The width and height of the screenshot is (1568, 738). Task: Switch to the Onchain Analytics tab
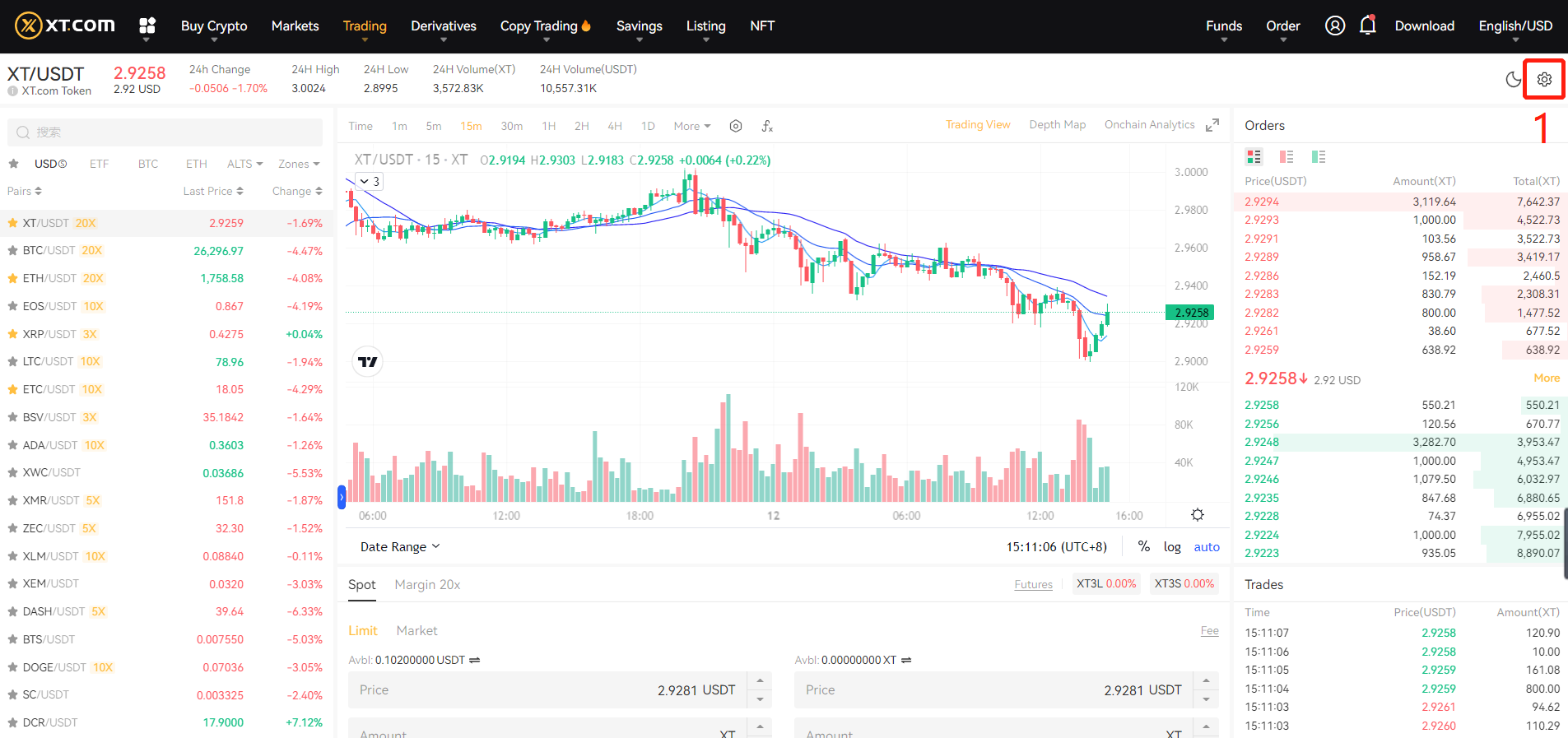tap(1150, 124)
